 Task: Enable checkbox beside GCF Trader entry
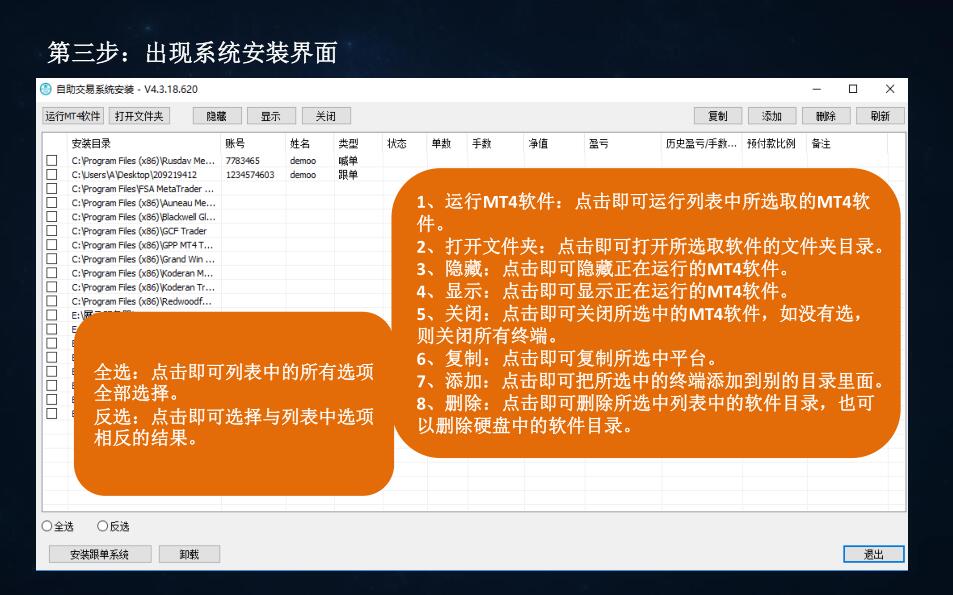click(x=52, y=230)
